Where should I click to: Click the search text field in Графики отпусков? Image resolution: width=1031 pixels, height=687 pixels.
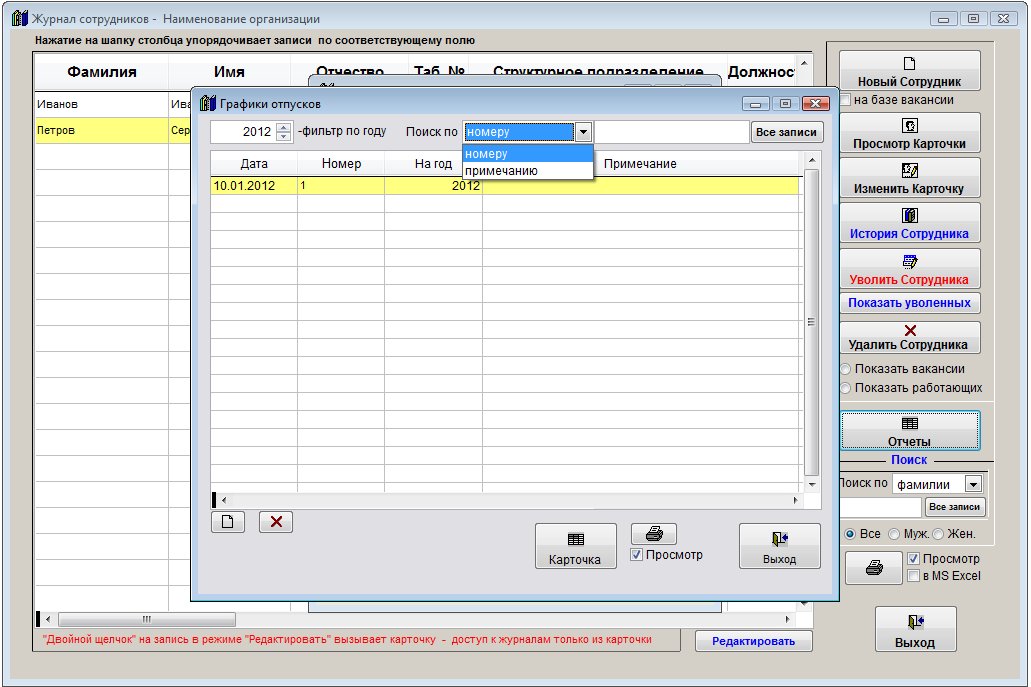point(671,132)
